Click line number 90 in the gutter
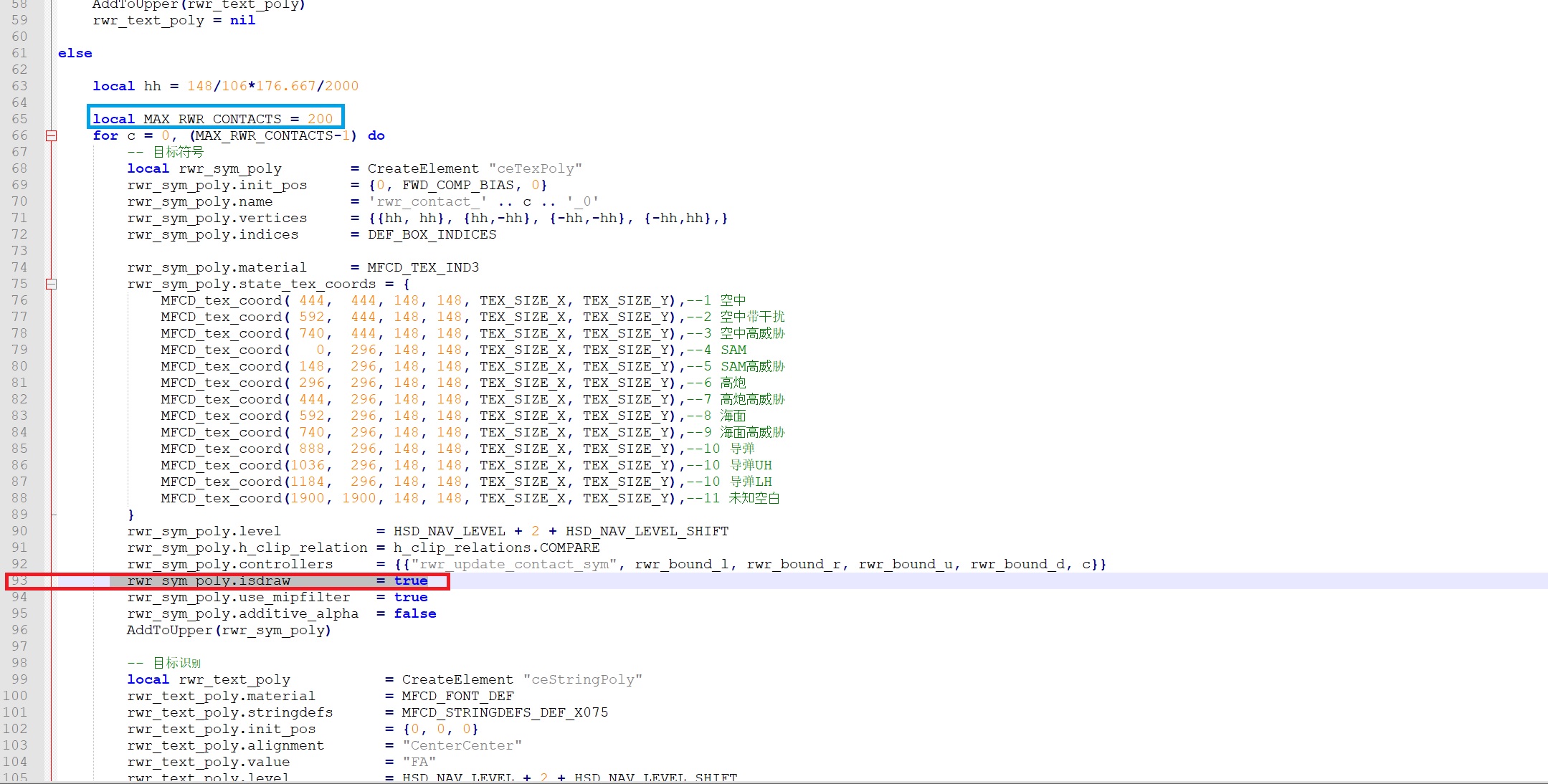The height and width of the screenshot is (784, 1548). tap(19, 531)
